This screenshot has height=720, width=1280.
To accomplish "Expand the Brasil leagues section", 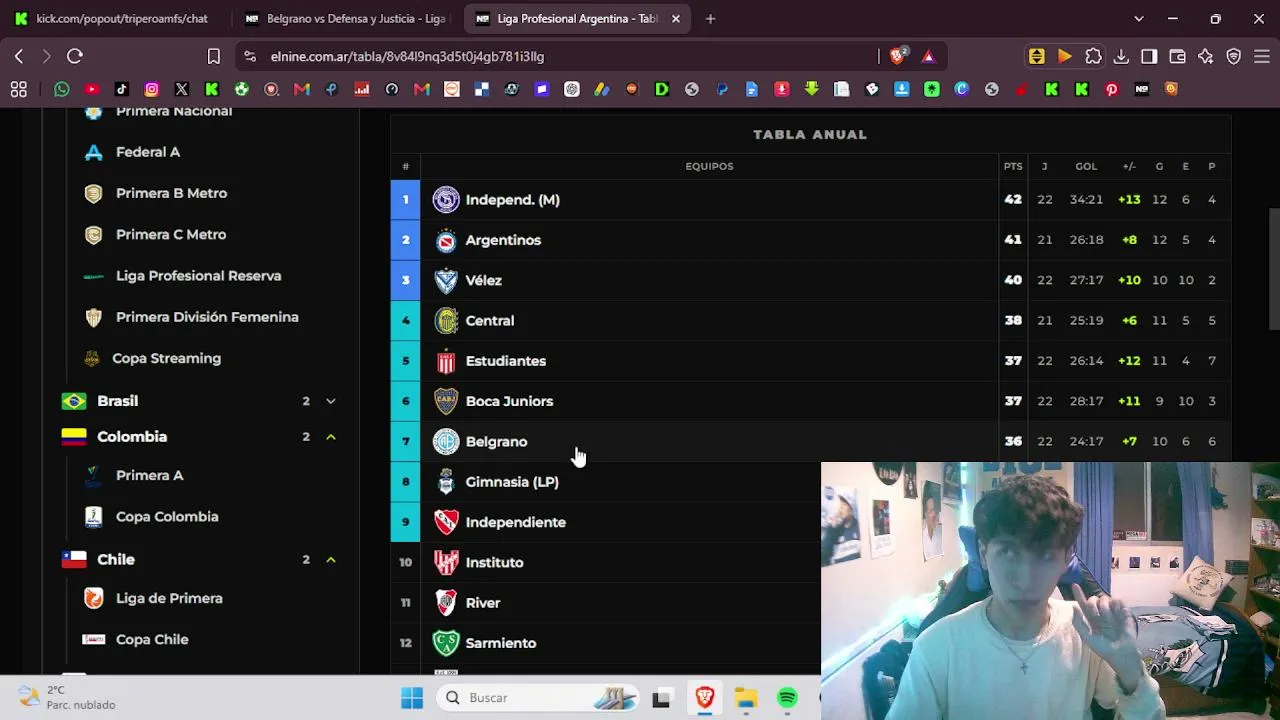I will tap(331, 401).
